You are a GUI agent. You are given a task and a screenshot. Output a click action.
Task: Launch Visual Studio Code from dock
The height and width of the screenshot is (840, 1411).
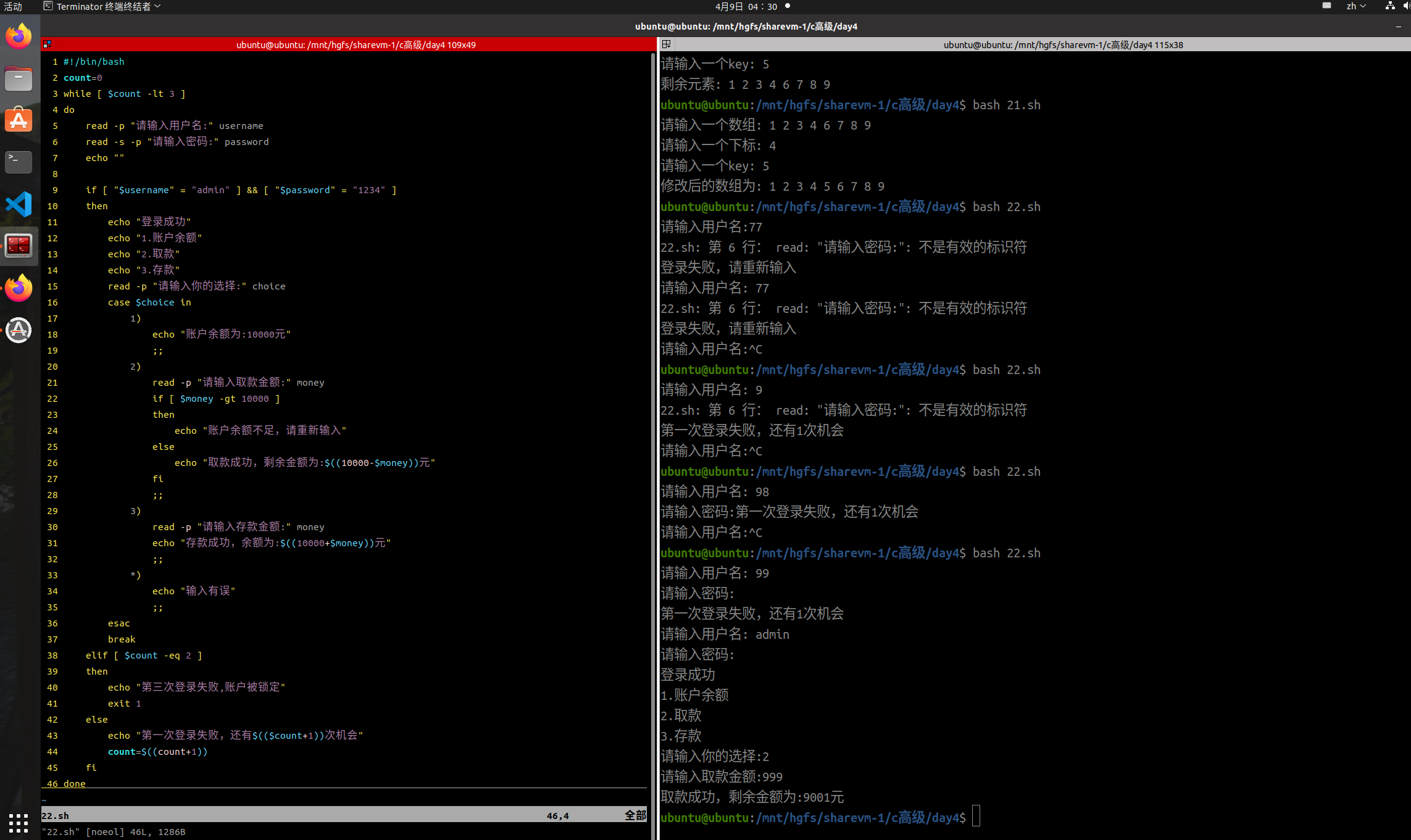[x=19, y=204]
